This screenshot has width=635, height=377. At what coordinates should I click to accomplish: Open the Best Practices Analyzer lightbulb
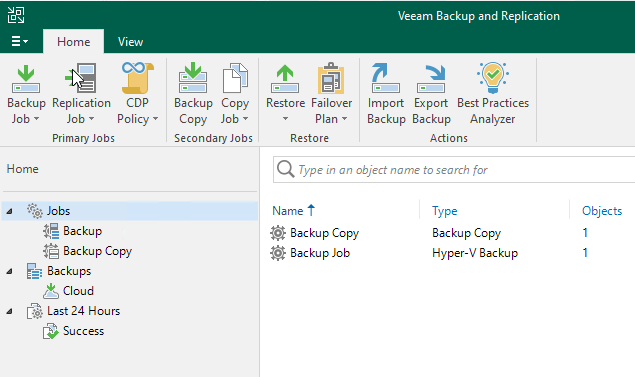[493, 78]
